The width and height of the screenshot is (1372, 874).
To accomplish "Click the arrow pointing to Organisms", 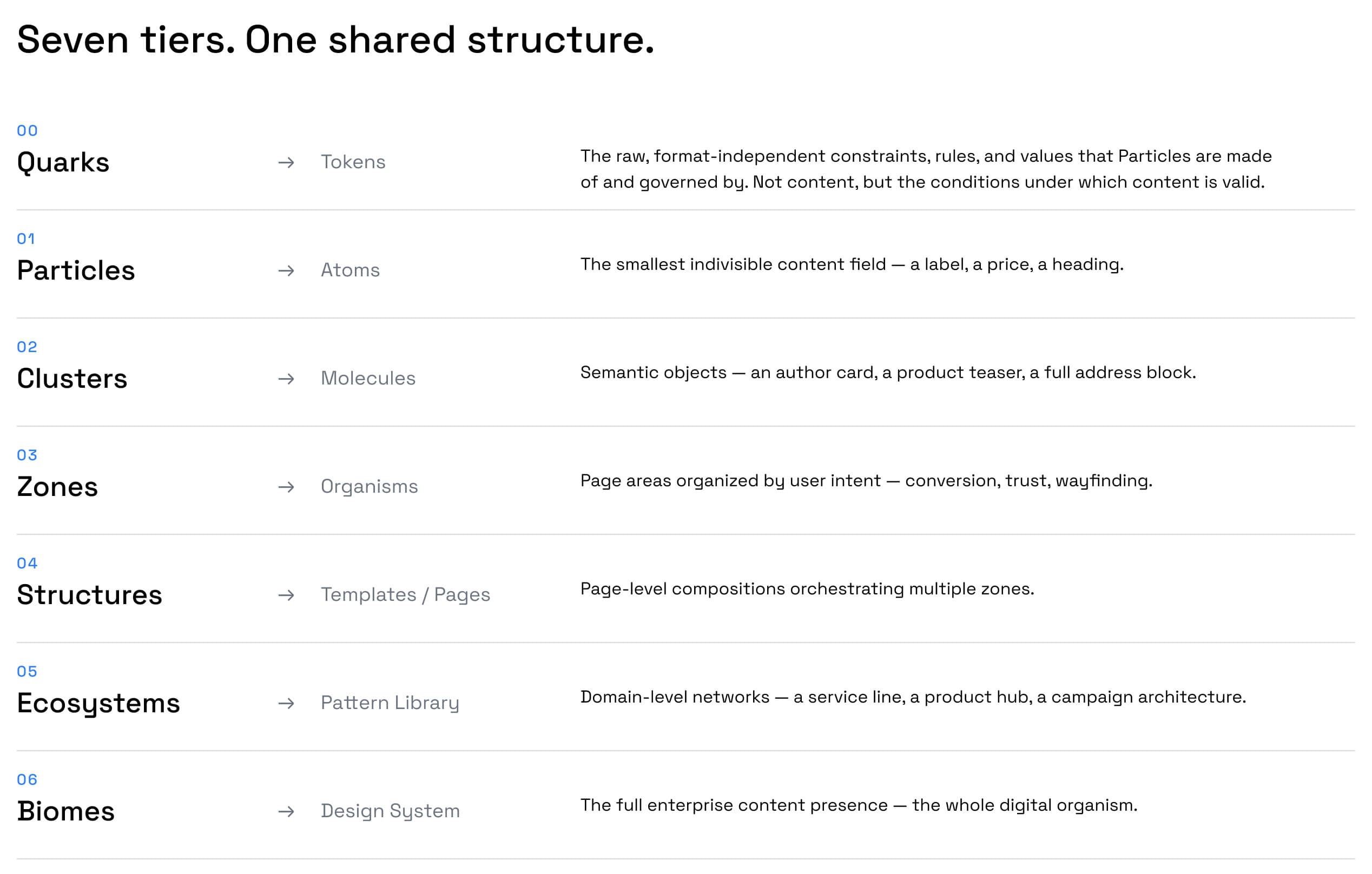I will pyautogui.click(x=286, y=487).
